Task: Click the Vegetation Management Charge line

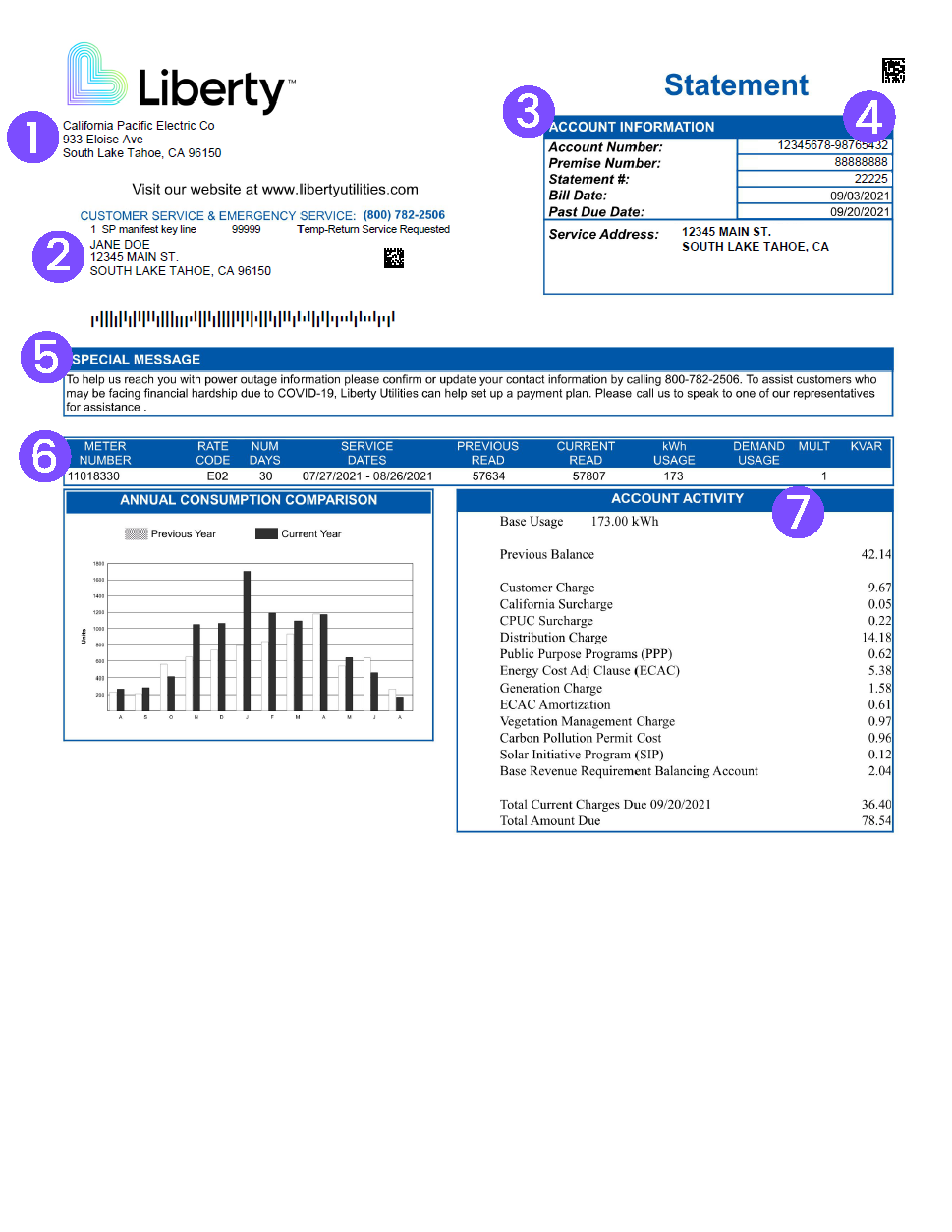Action: (696, 722)
